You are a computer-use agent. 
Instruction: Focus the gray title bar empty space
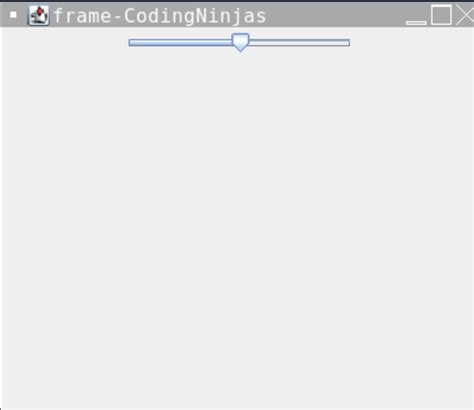pyautogui.click(x=335, y=15)
